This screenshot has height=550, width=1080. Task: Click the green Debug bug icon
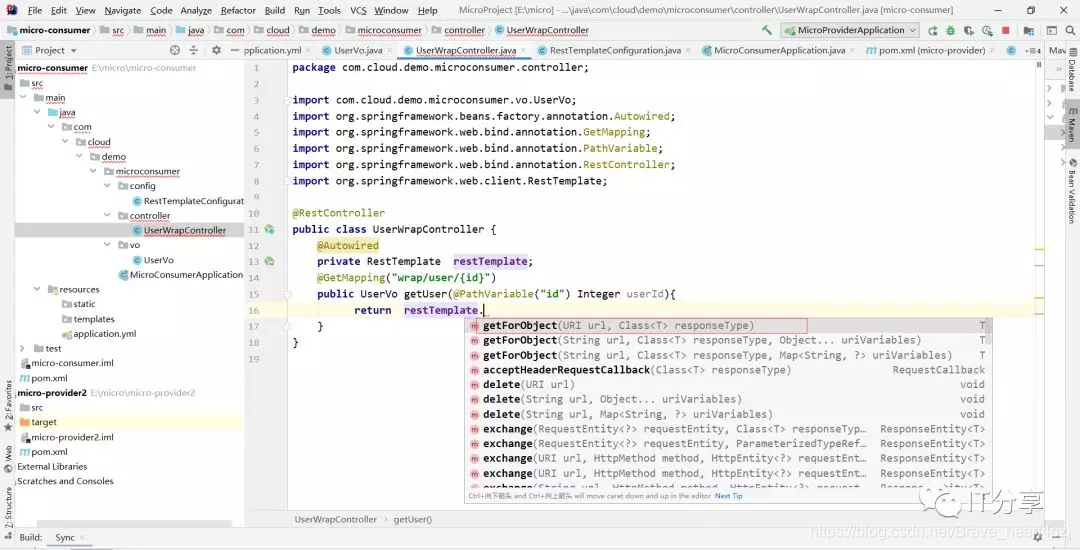951,30
